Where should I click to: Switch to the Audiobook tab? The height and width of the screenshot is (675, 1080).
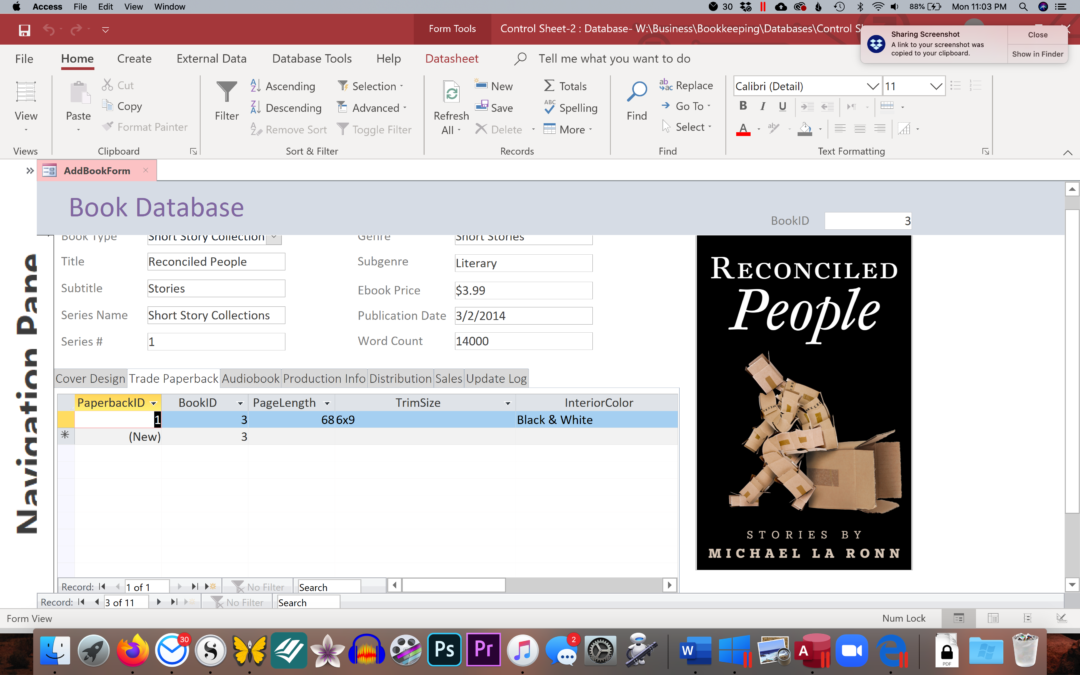click(251, 378)
